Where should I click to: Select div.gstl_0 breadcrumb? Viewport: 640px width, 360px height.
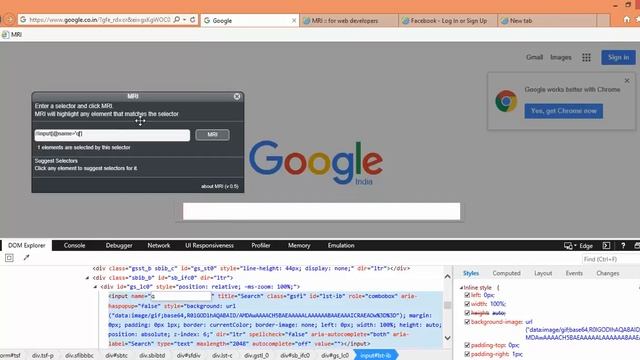[x=256, y=356]
